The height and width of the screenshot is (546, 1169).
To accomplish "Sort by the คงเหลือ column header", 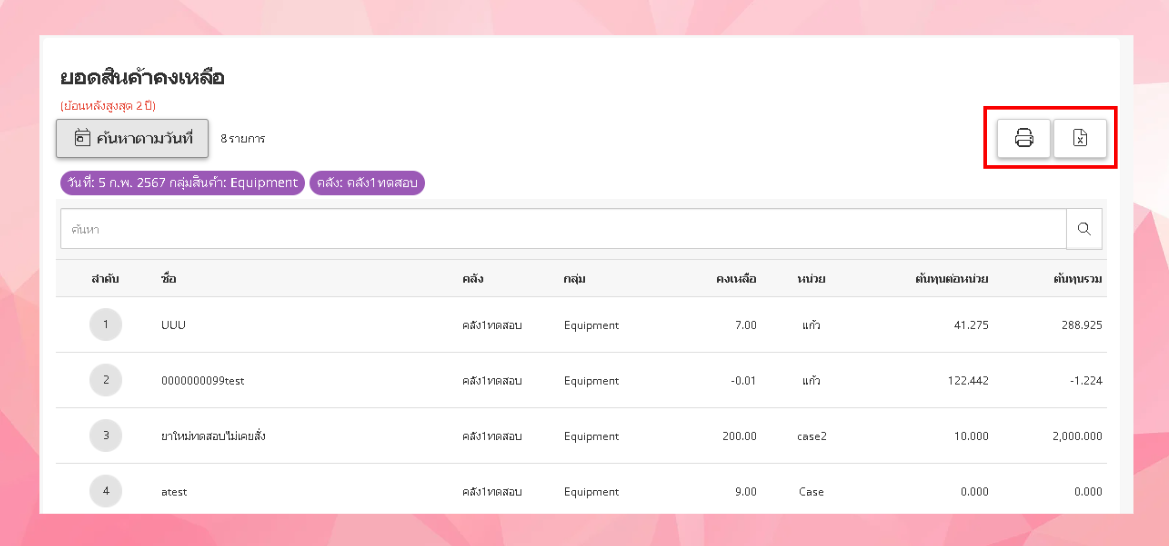I will (x=736, y=279).
